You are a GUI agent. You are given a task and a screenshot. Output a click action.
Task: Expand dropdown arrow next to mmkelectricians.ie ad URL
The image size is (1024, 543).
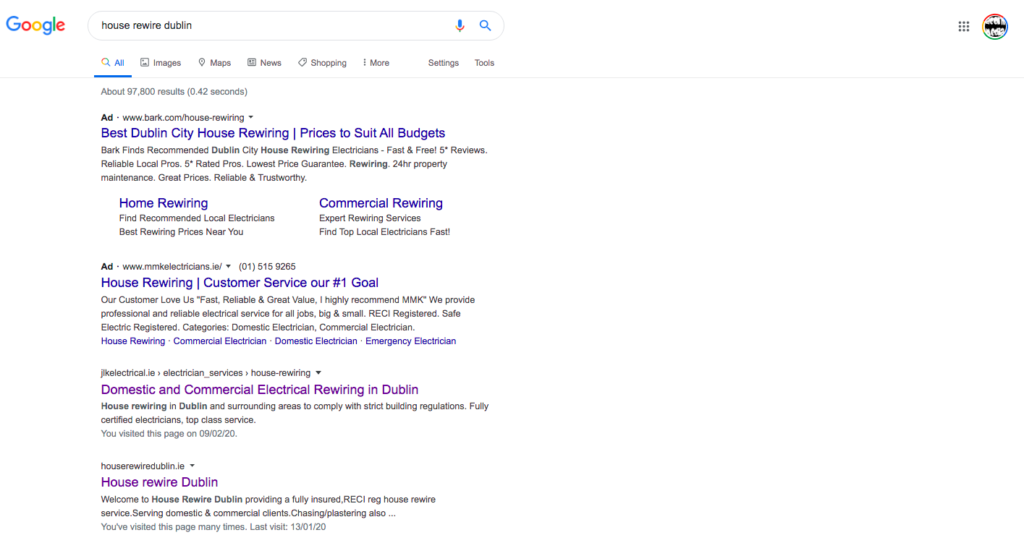pos(228,267)
